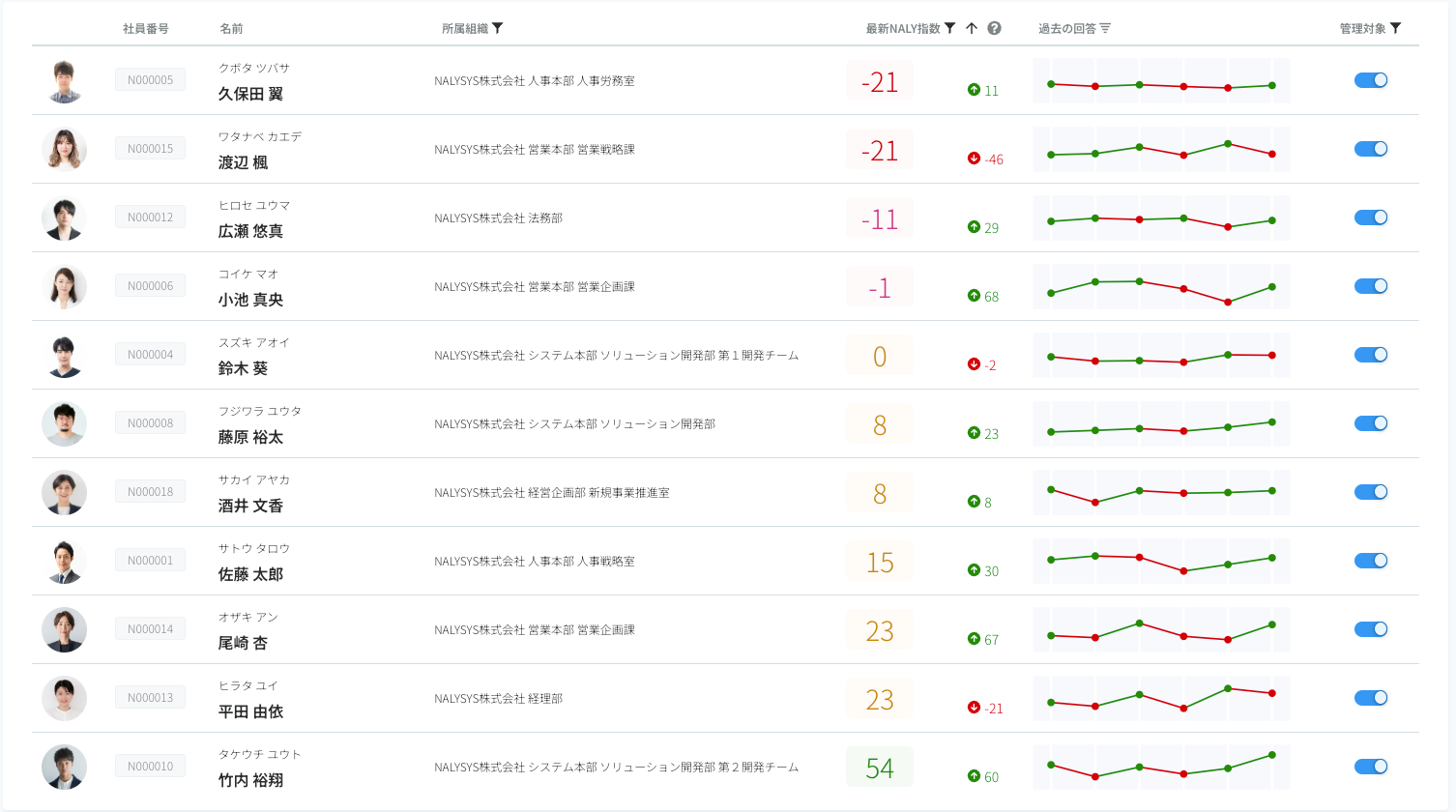The width and height of the screenshot is (1456, 812).
Task: Click the green up arrow beside 68
Action: pyautogui.click(x=974, y=296)
